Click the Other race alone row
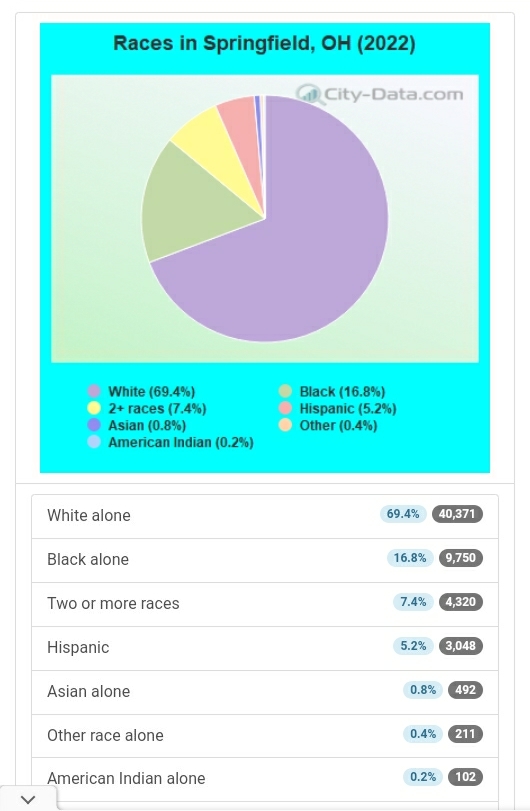This screenshot has height=811, width=530. click(x=265, y=736)
